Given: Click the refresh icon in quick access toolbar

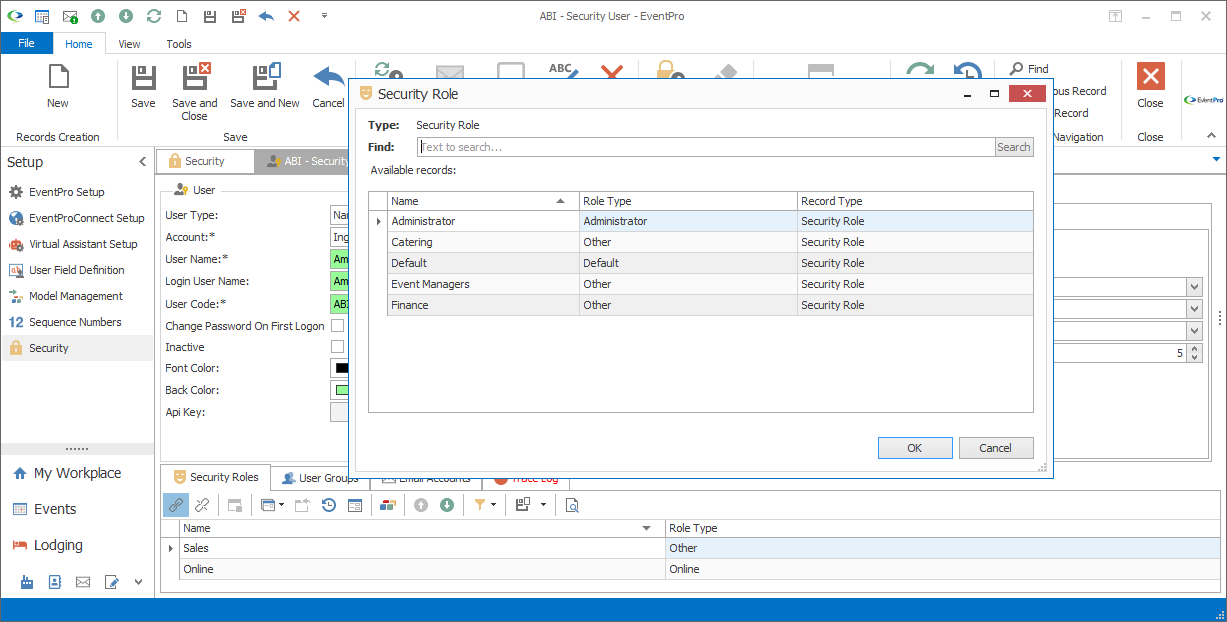Looking at the screenshot, I should point(154,16).
